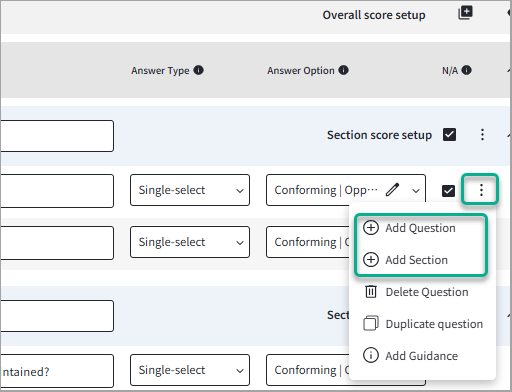512x392 pixels.
Task: Toggle the N/A checkbox beside the Conforming | Opp… option
Action: [448, 191]
